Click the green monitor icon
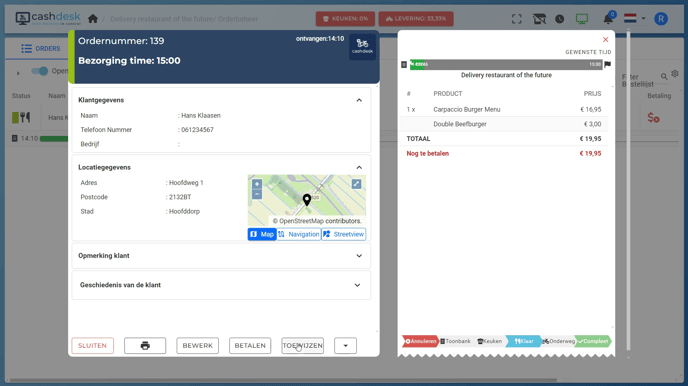The width and height of the screenshot is (688, 386). (582, 19)
